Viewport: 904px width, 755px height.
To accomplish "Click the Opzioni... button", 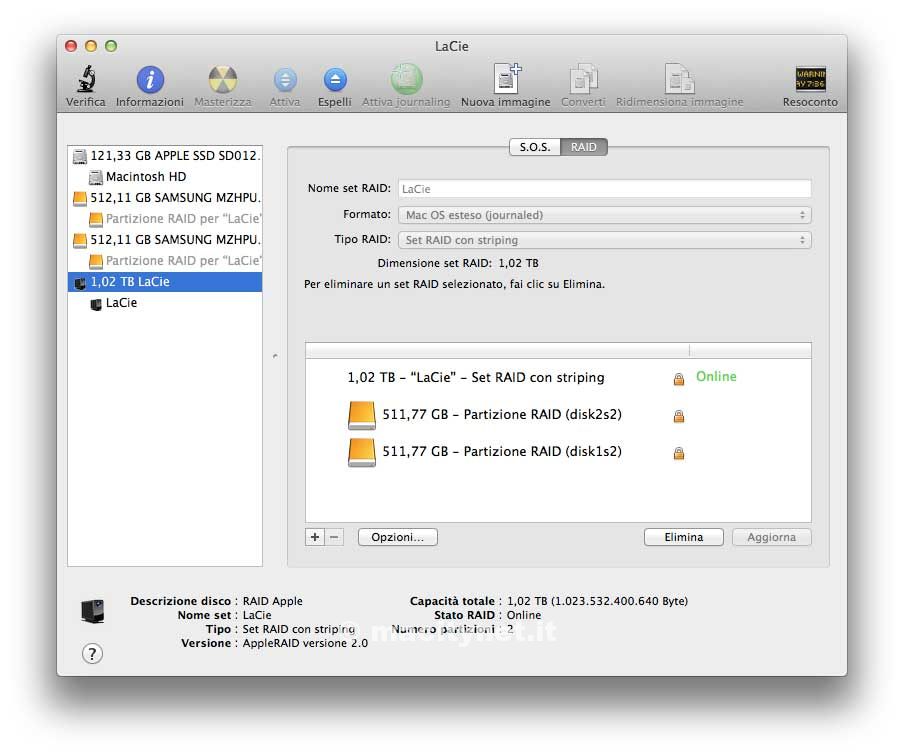I will [x=397, y=537].
